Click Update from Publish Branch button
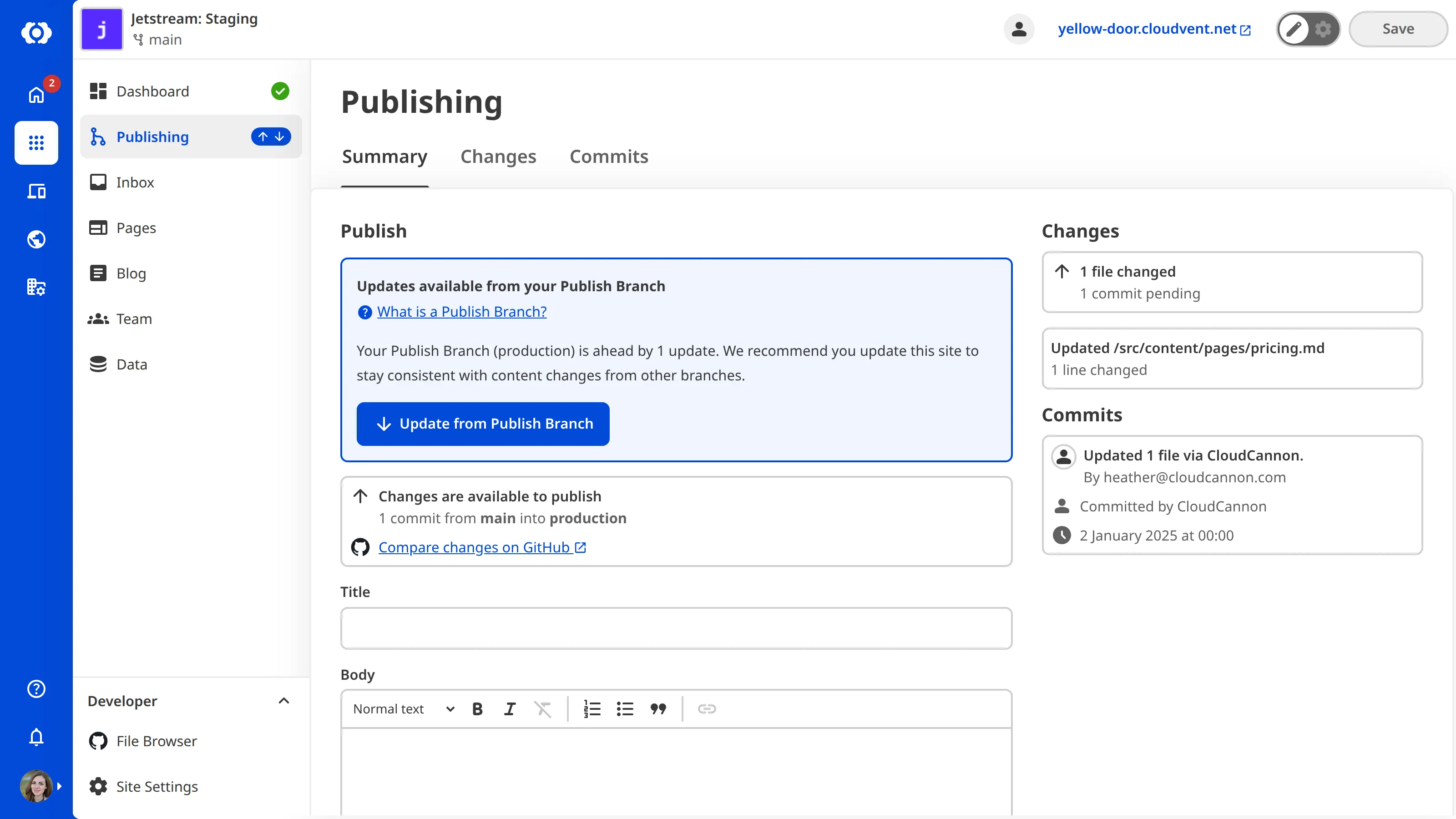 tap(483, 424)
